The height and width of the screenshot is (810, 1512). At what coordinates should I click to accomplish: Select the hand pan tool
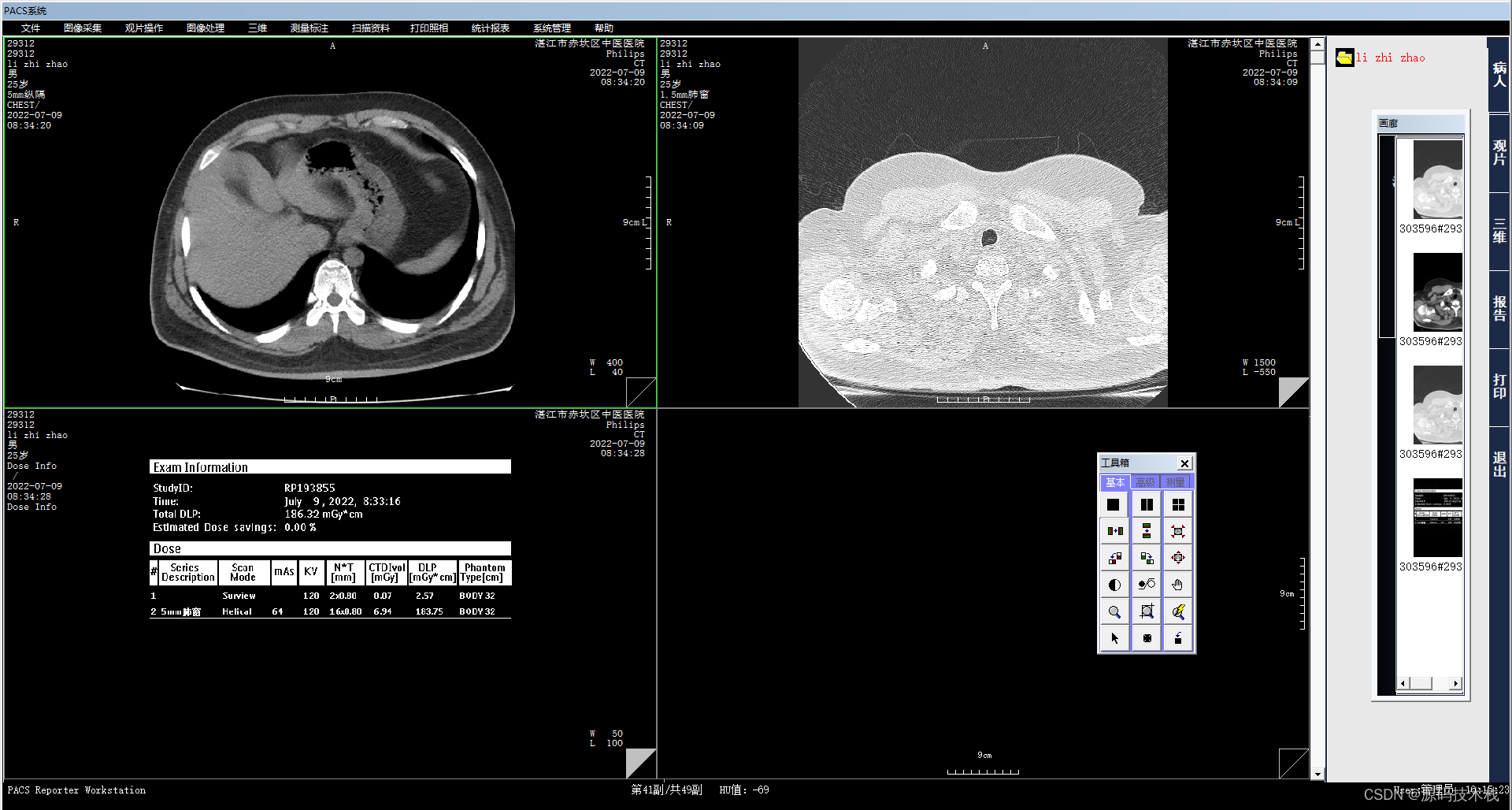point(1178,585)
